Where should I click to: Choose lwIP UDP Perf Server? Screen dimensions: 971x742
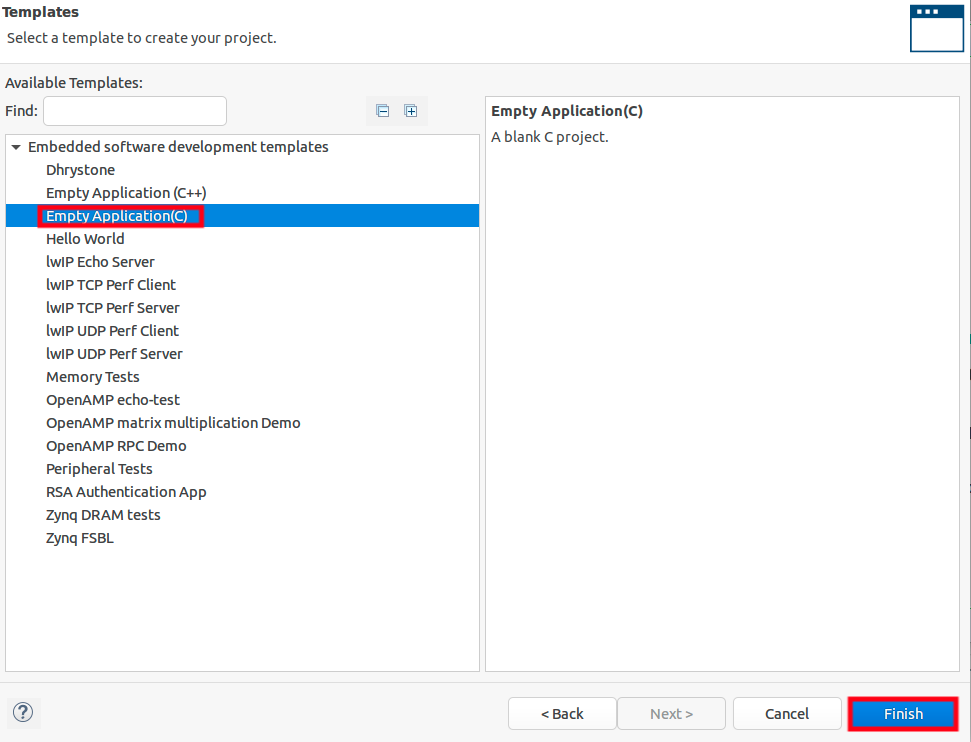click(x=115, y=354)
